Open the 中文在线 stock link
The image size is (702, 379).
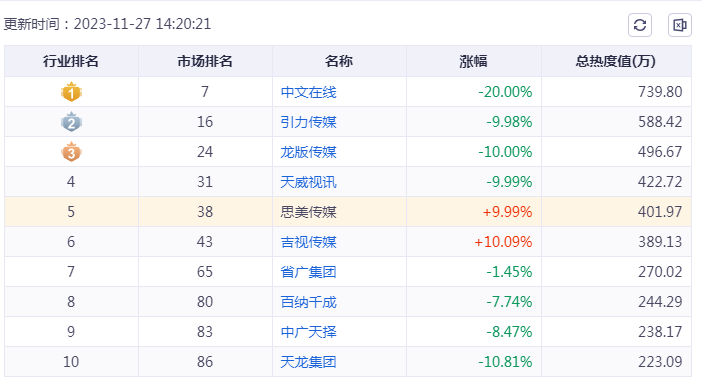[308, 92]
